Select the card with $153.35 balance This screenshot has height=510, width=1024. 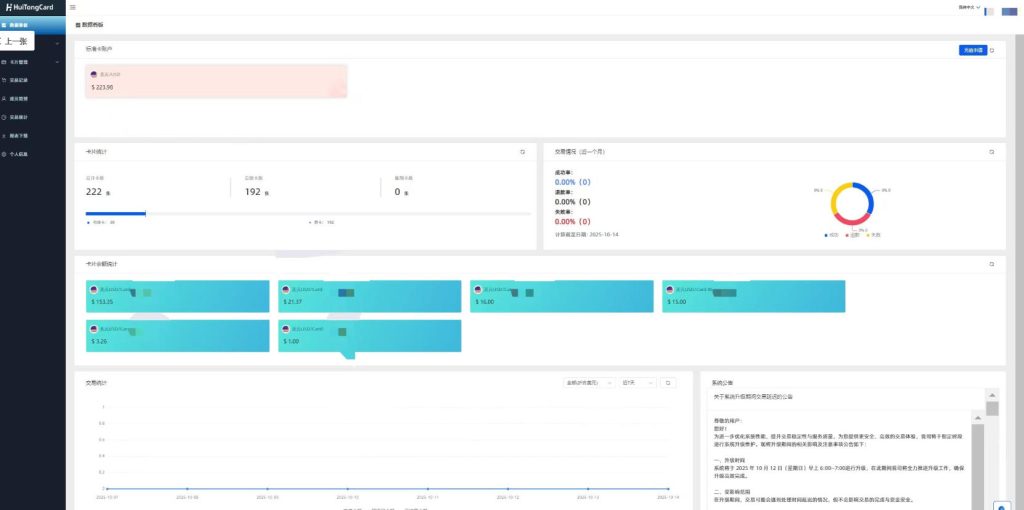click(x=178, y=296)
